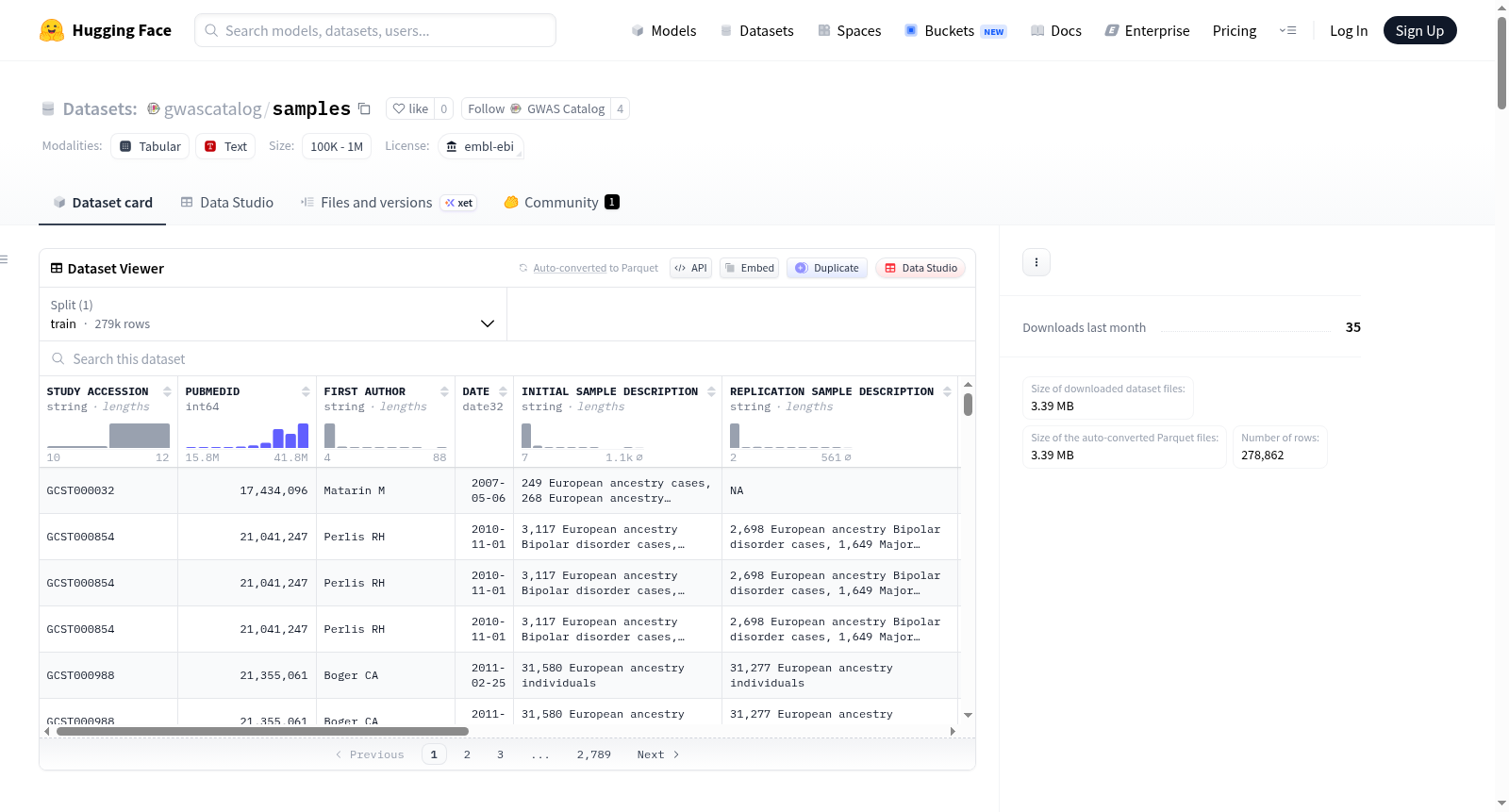This screenshot has width=1509, height=812.
Task: Click the NA replication sample cell
Action: point(840,490)
